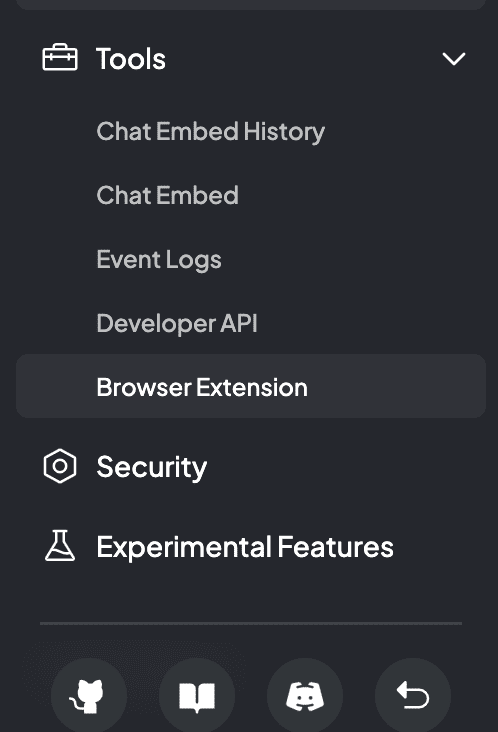The image size is (498, 732).
Task: Click the back arrow return icon
Action: tap(413, 695)
